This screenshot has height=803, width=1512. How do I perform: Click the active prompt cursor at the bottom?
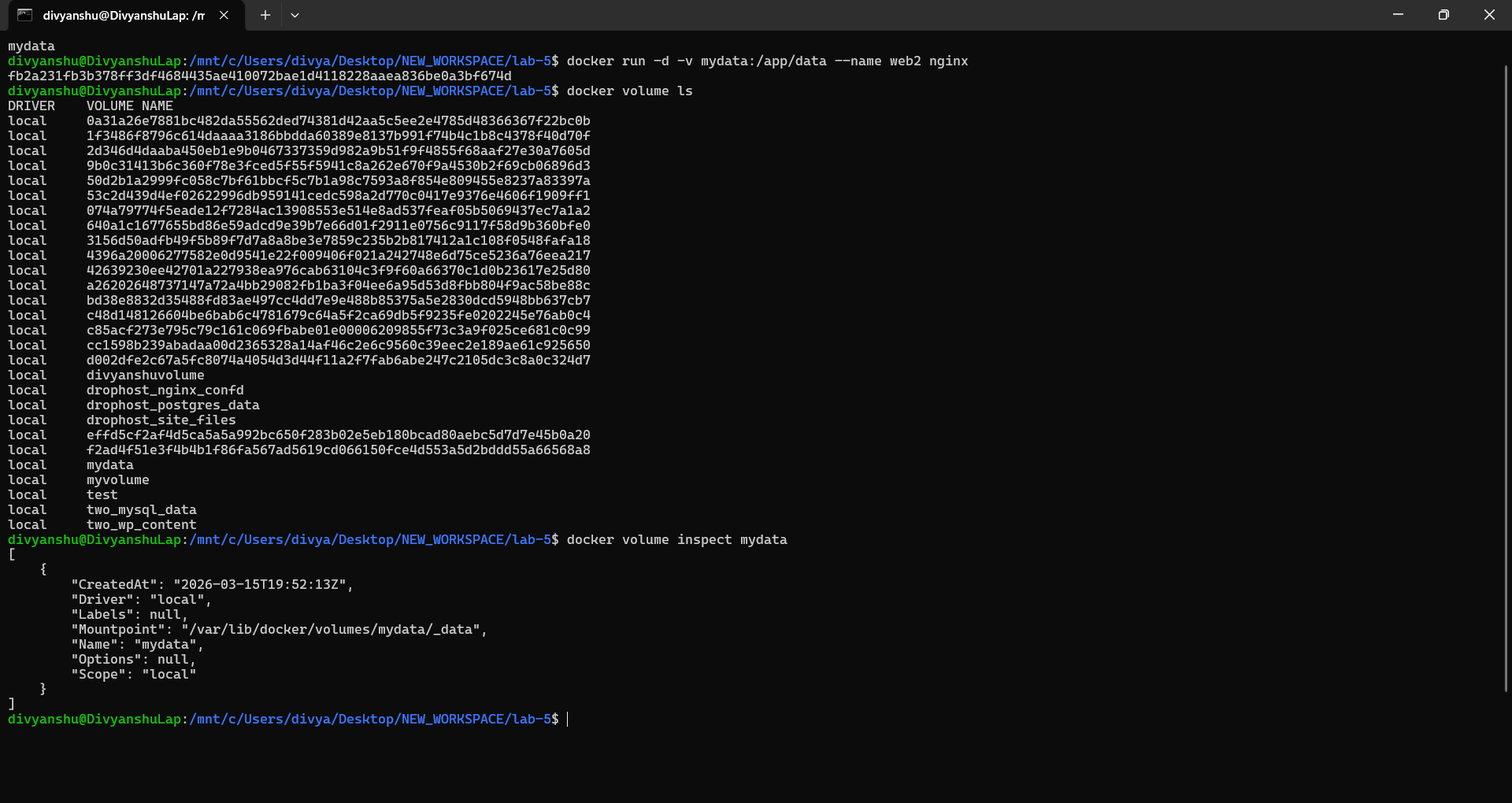click(567, 720)
